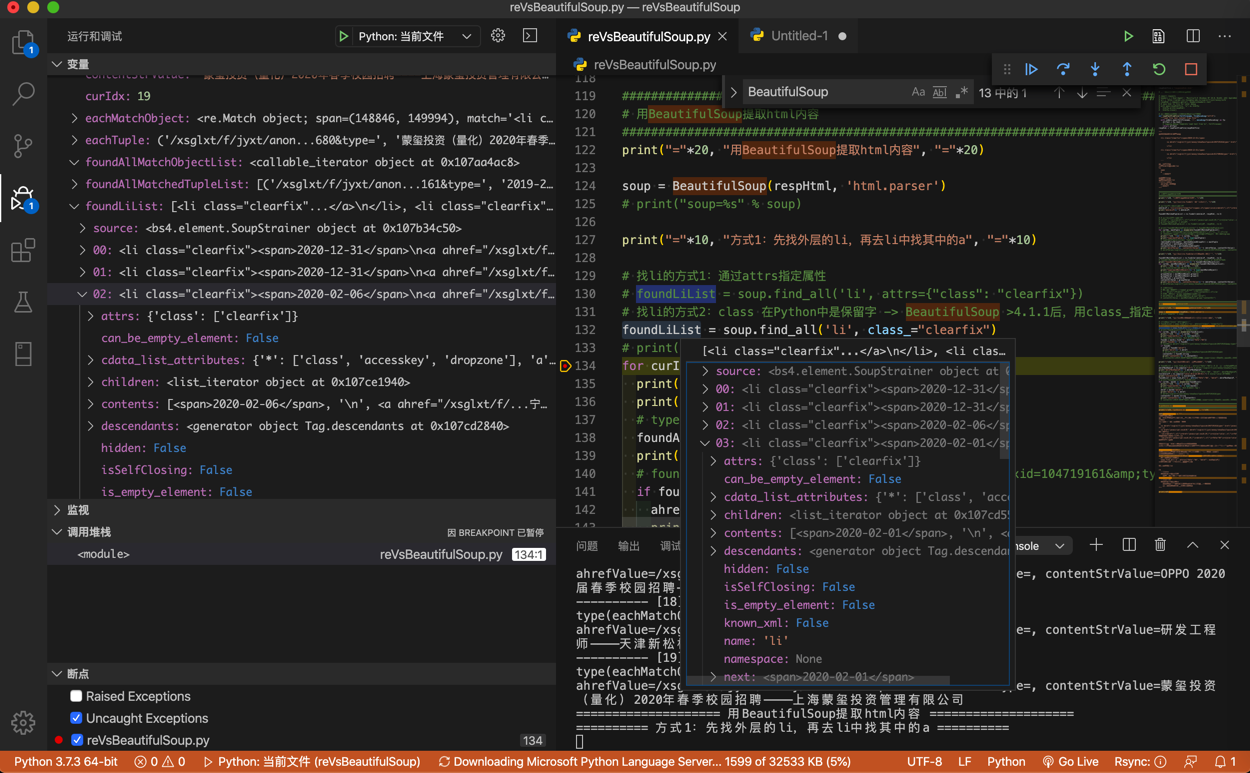Create a new terminal with plus icon

pos(1096,545)
